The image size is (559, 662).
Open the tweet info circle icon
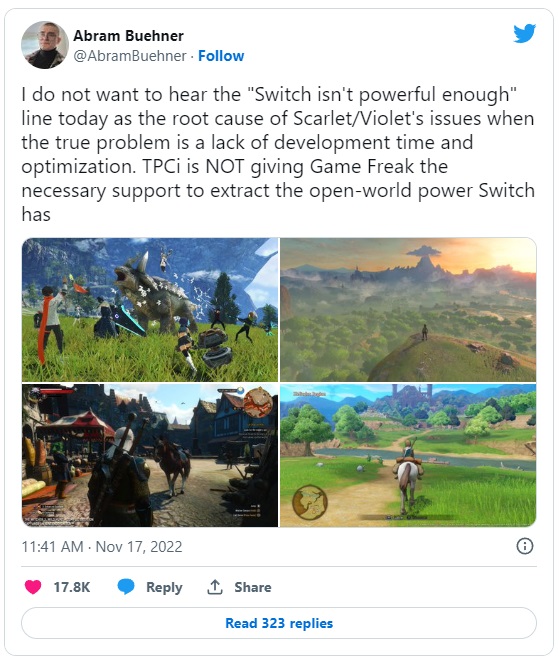tap(525, 546)
